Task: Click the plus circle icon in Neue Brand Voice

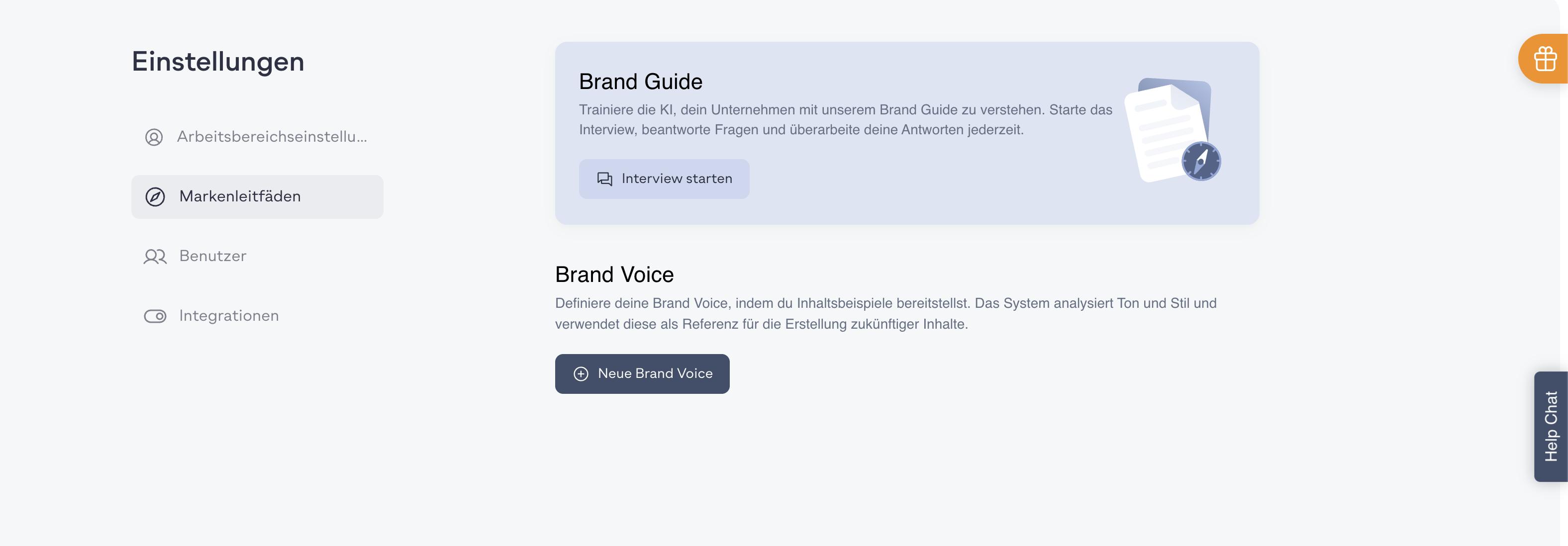Action: coord(582,374)
